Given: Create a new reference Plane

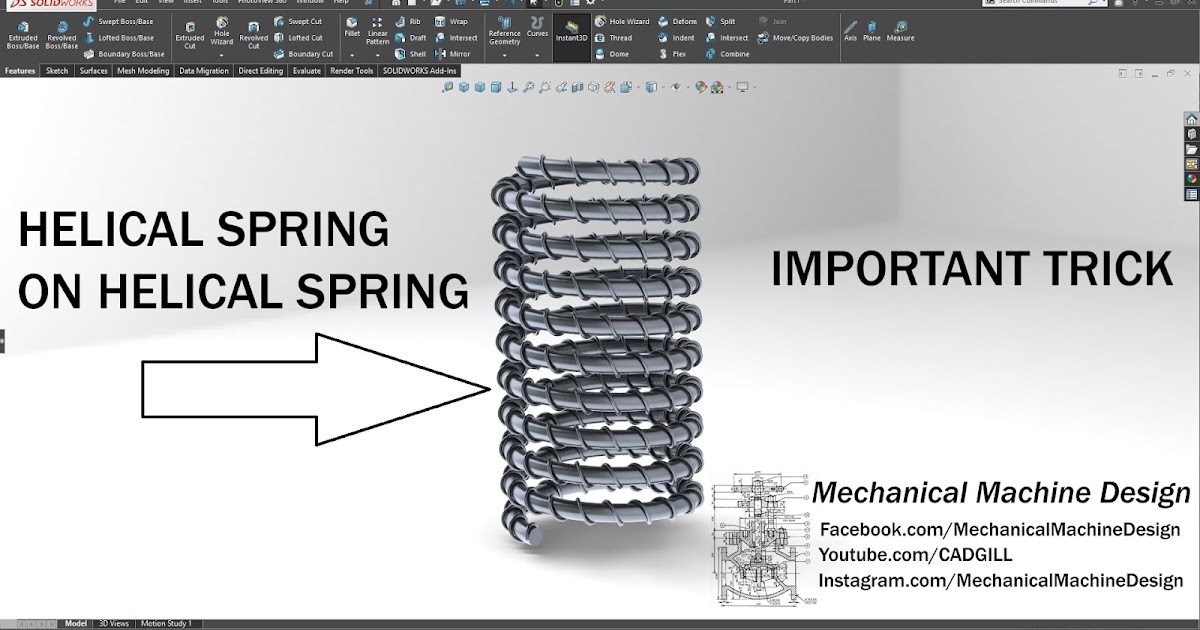Looking at the screenshot, I should pos(874,33).
